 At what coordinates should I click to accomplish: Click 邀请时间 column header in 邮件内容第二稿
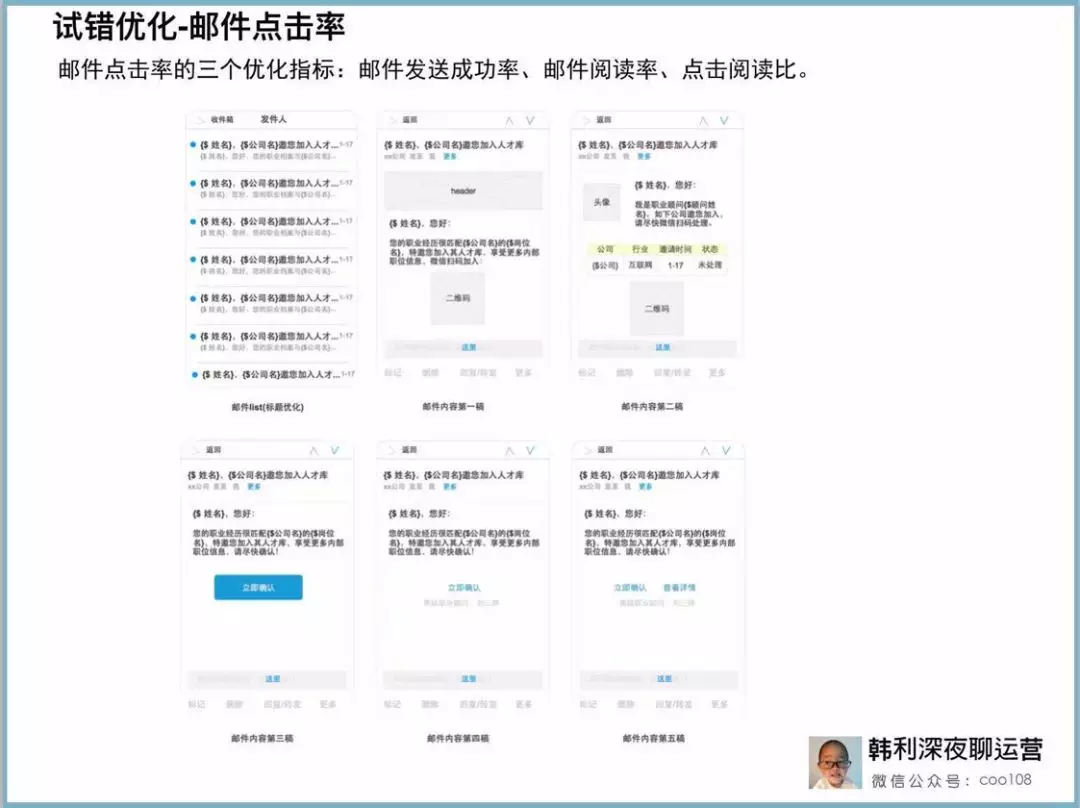pyautogui.click(x=675, y=249)
